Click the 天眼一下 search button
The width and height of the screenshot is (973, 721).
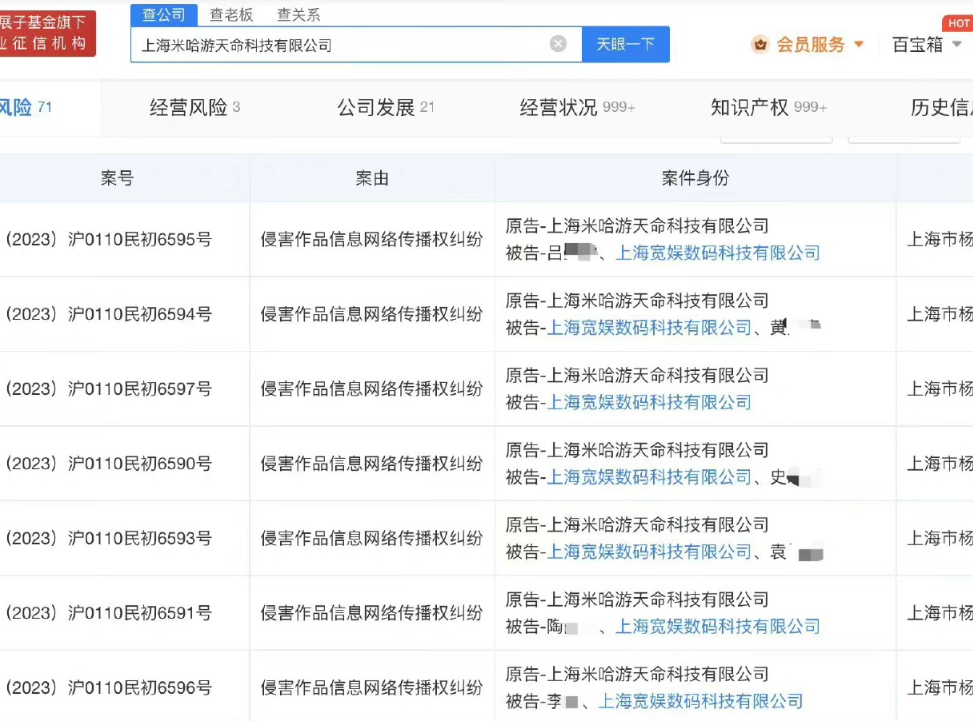pyautogui.click(x=625, y=44)
